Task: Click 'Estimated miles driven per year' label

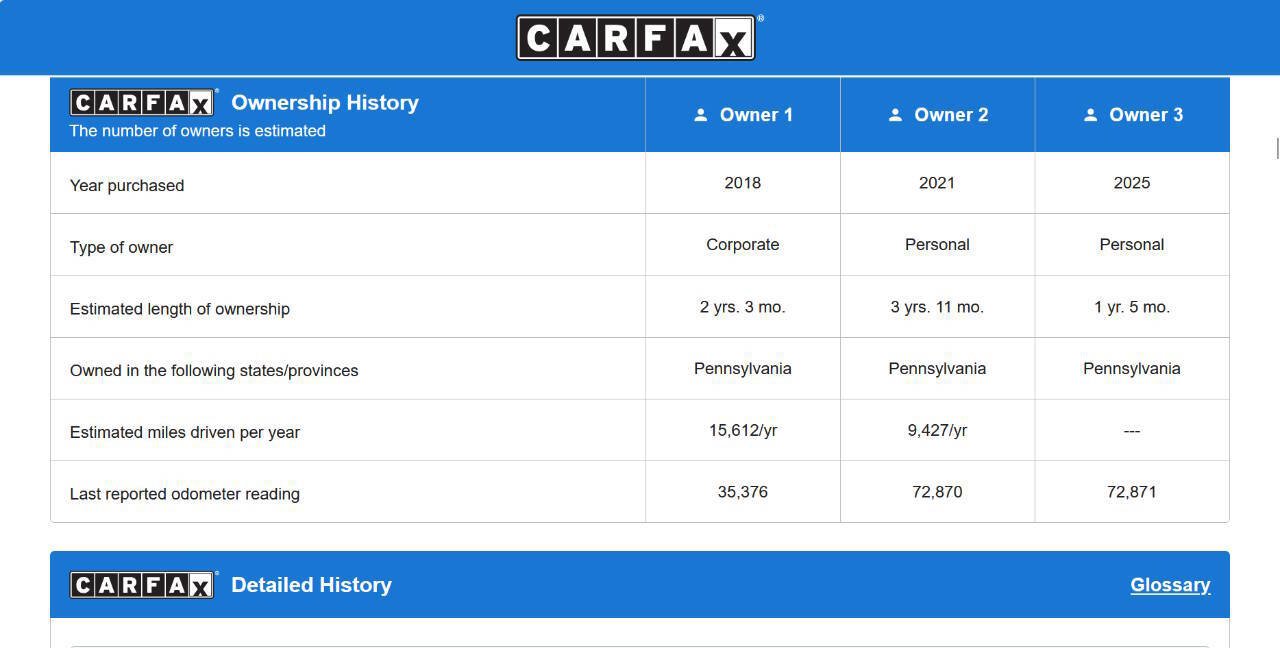Action: [185, 433]
